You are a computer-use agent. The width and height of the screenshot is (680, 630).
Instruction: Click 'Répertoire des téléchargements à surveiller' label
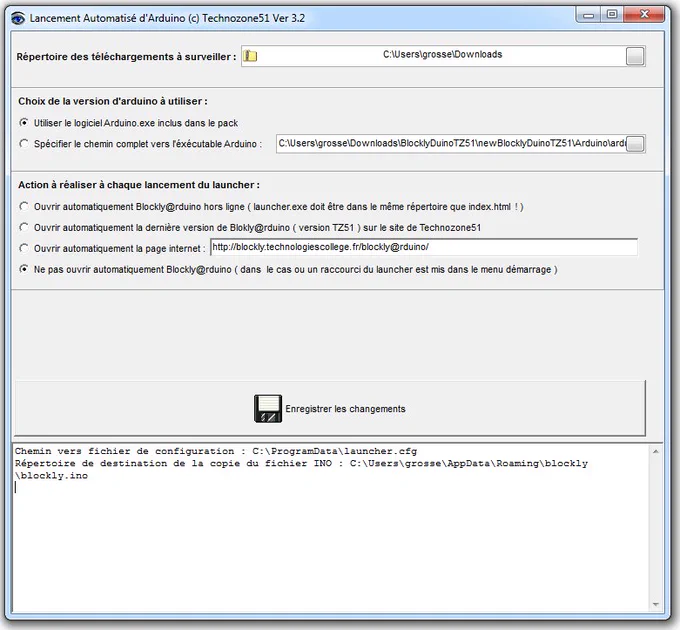point(126,57)
